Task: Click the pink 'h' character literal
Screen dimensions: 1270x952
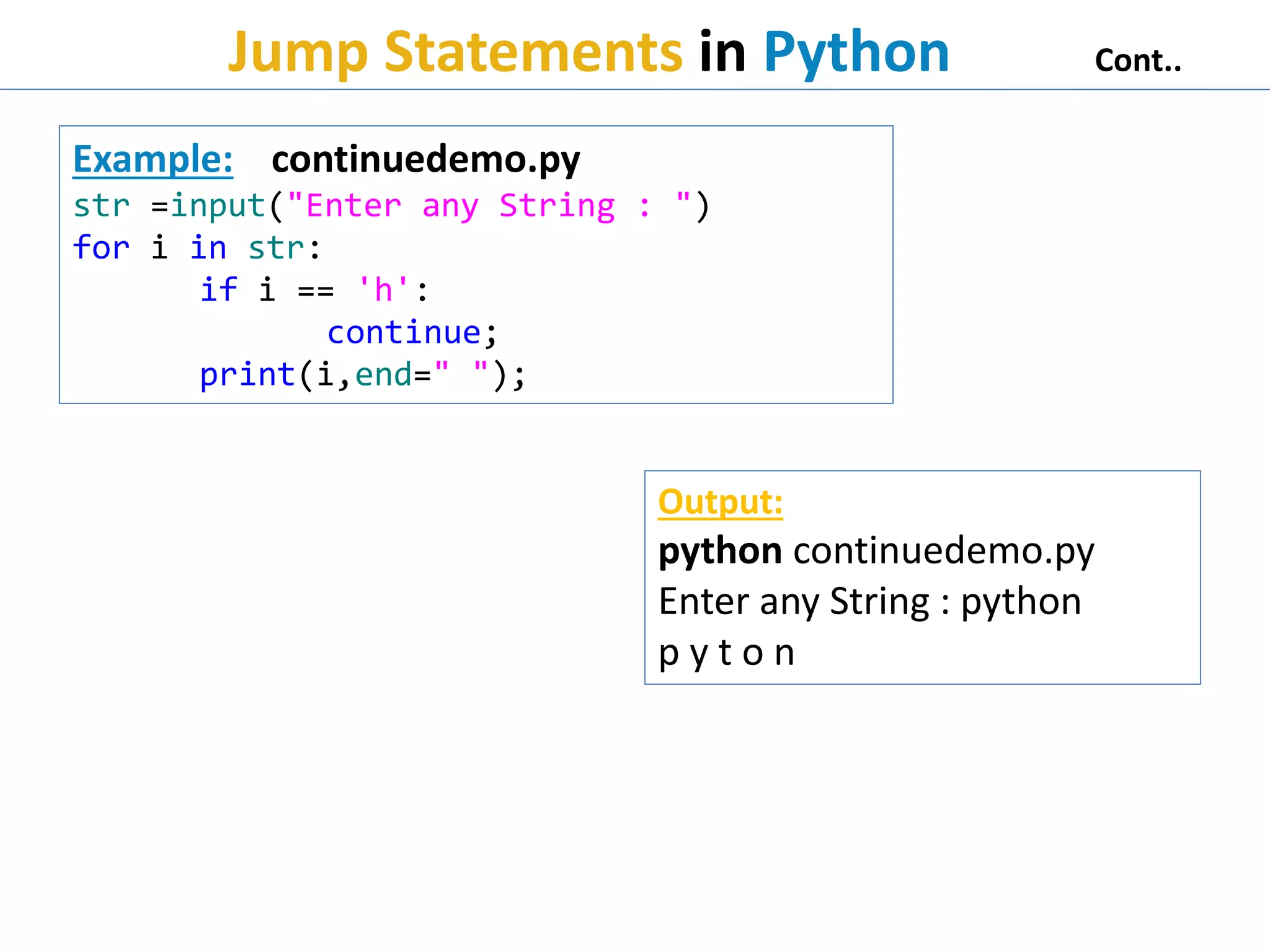Action: pos(383,290)
